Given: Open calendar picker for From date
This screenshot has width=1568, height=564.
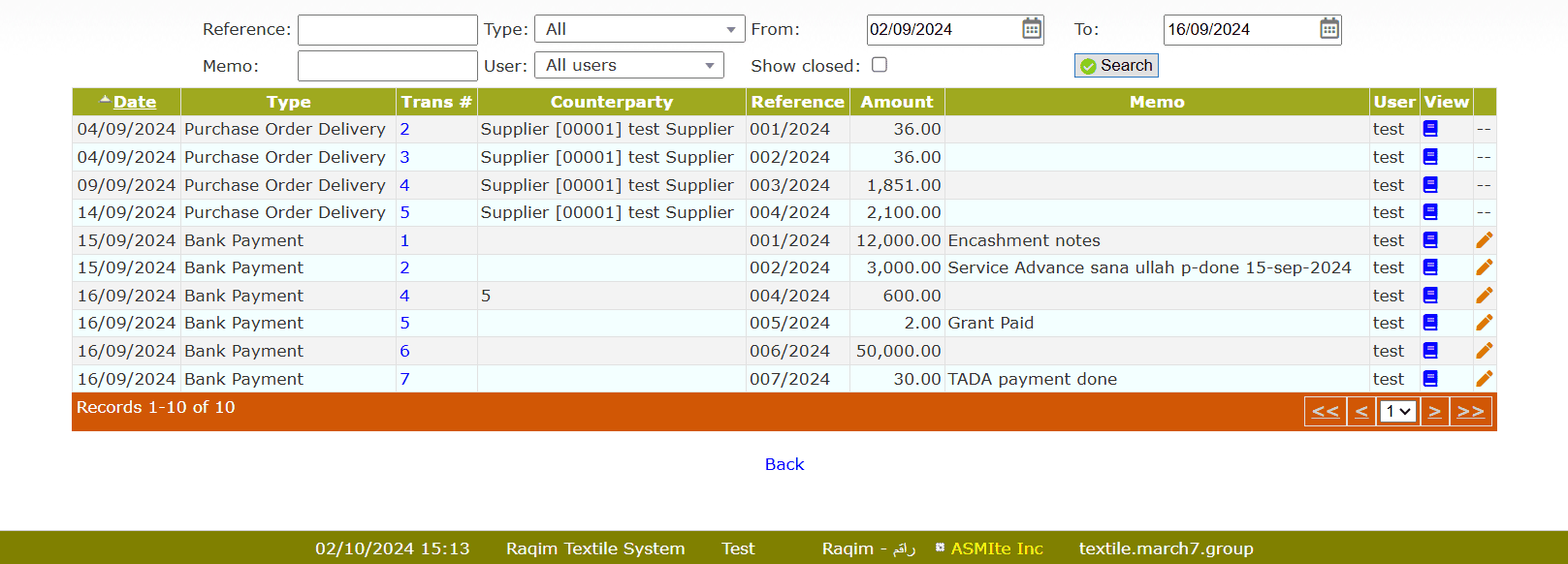Looking at the screenshot, I should click(1032, 29).
